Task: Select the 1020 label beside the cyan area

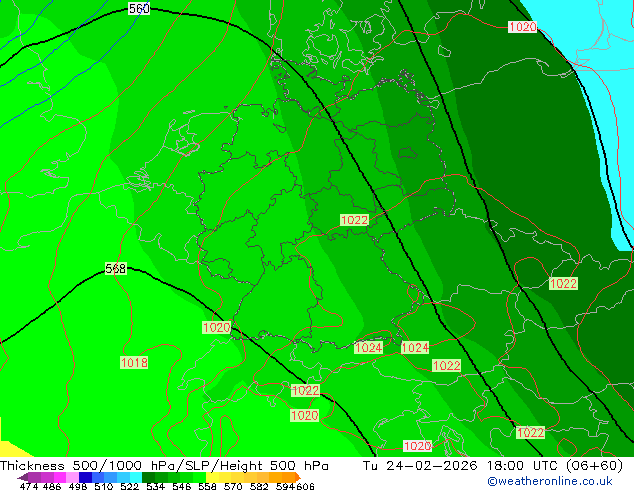Action: (x=522, y=27)
